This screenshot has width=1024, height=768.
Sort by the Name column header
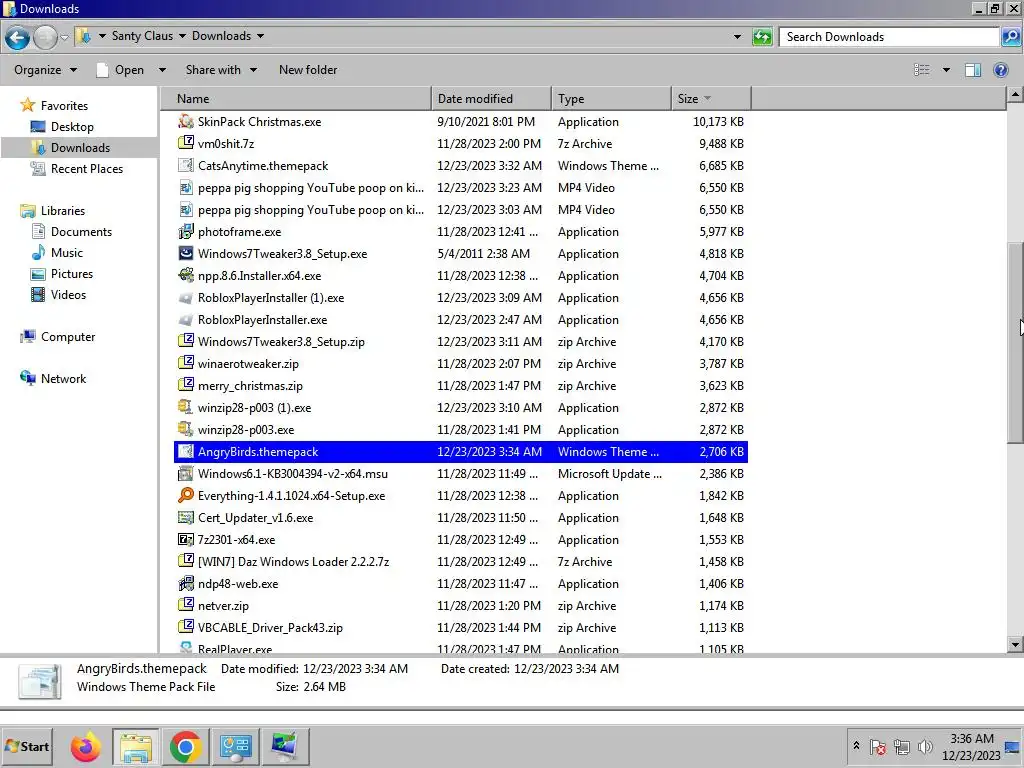(x=296, y=99)
